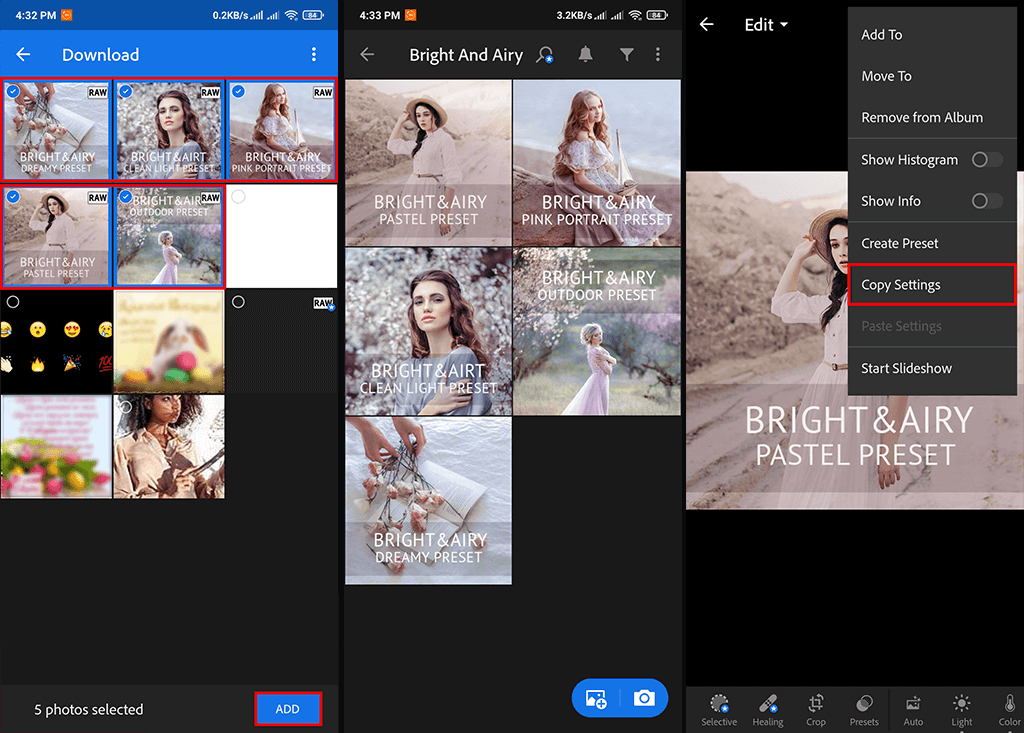This screenshot has width=1024, height=733.
Task: Tap the camera capture icon
Action: pos(644,698)
